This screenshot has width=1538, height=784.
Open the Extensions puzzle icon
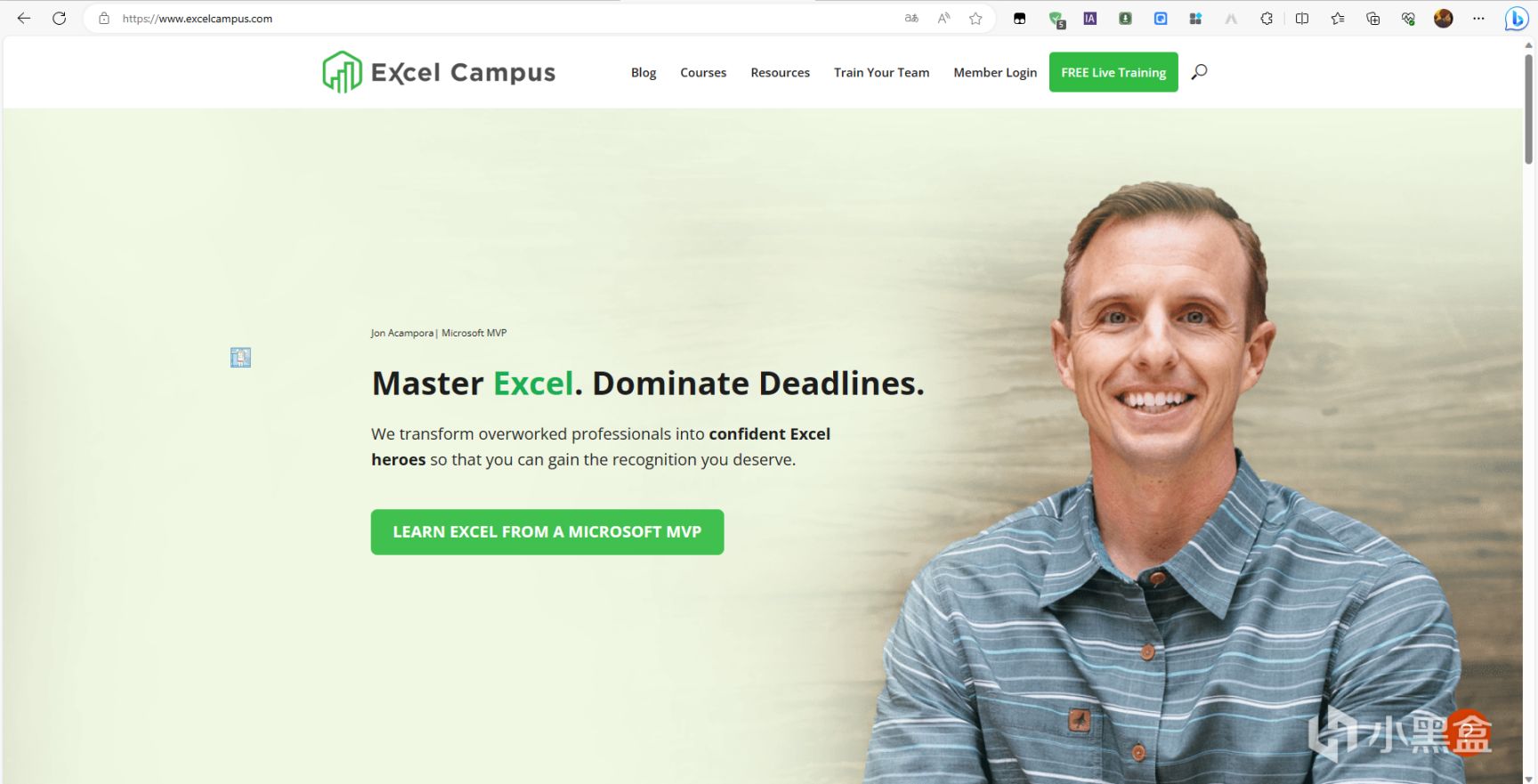1266,18
